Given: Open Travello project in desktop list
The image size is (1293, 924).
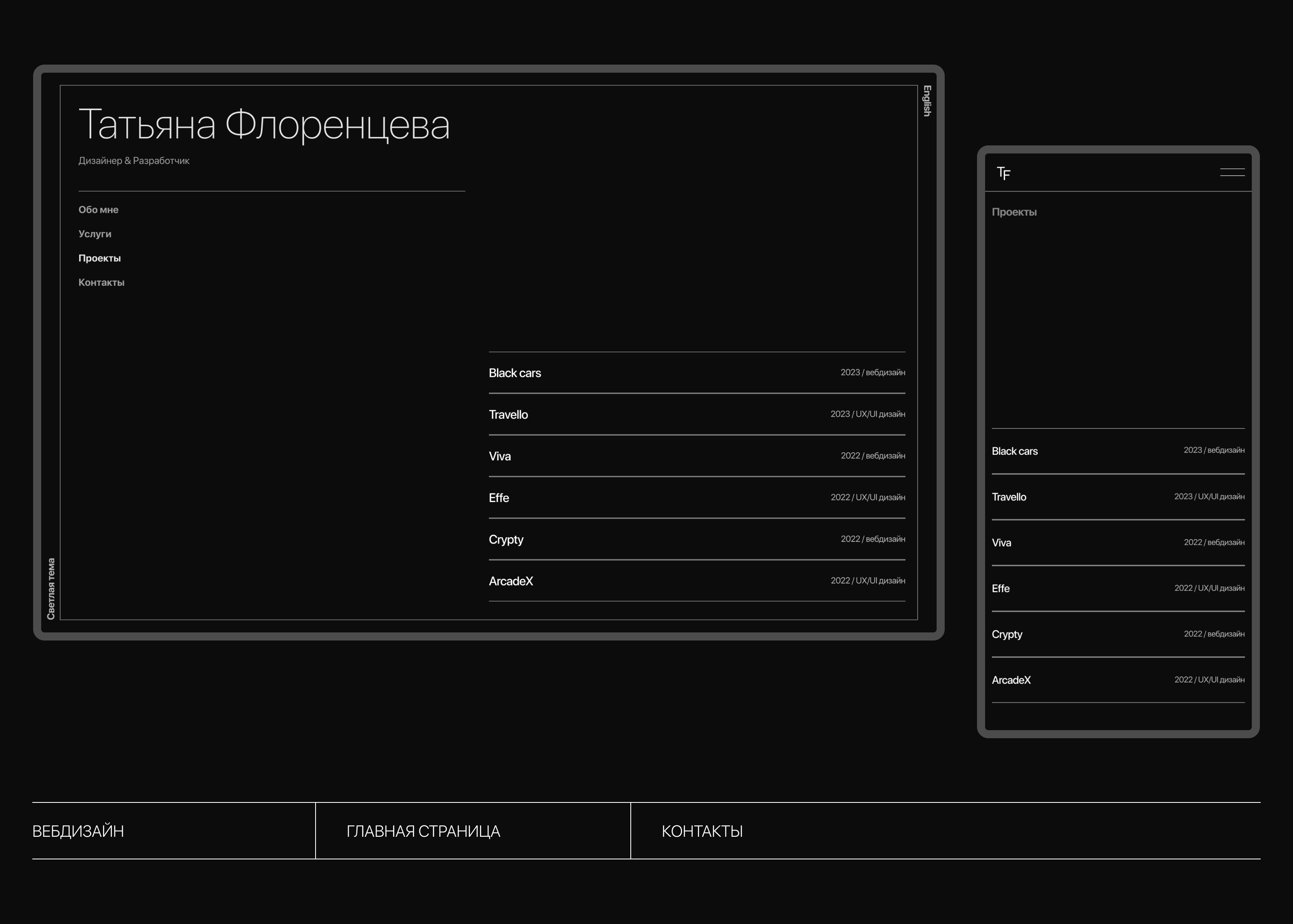Looking at the screenshot, I should click(x=508, y=415).
